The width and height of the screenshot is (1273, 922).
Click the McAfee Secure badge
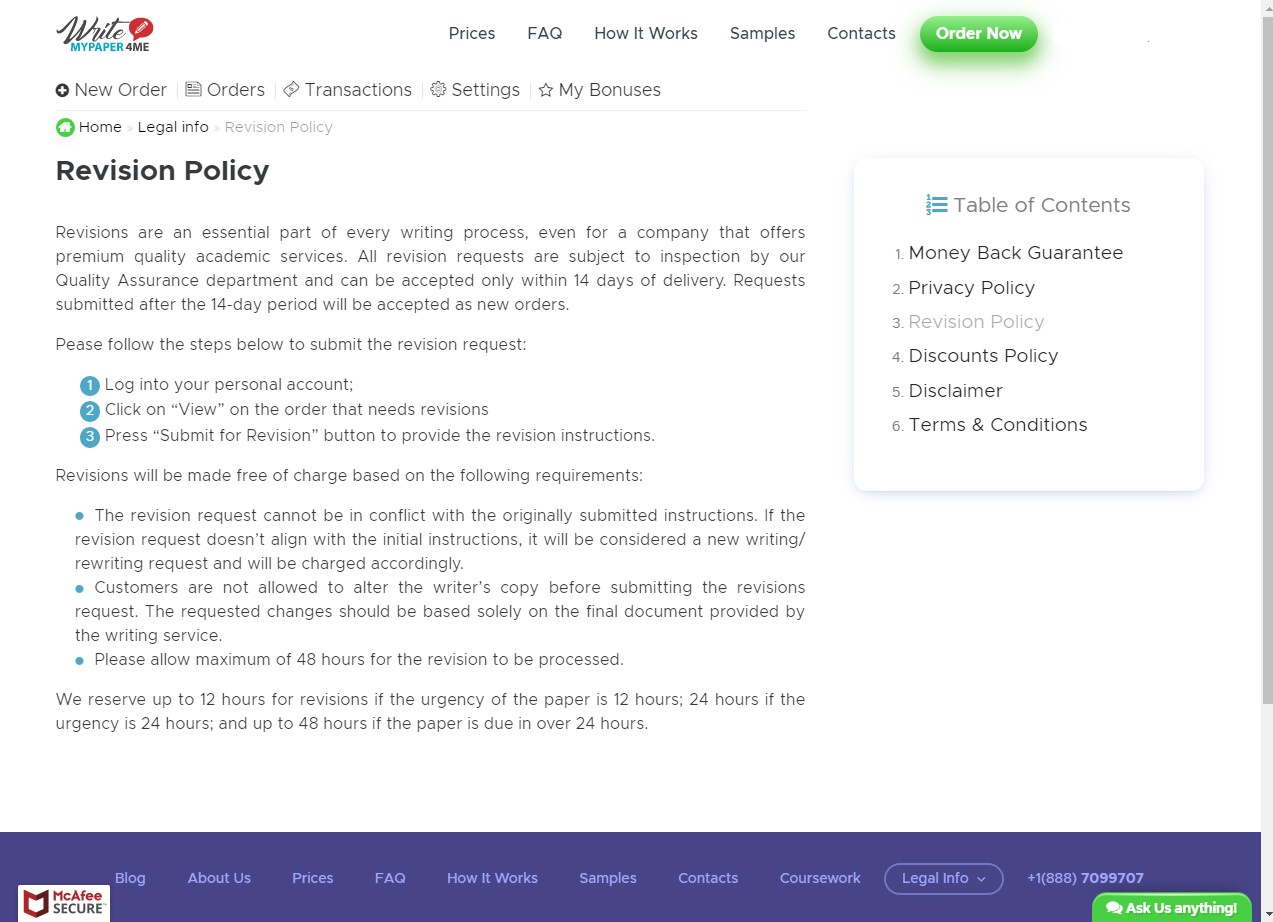[x=64, y=903]
